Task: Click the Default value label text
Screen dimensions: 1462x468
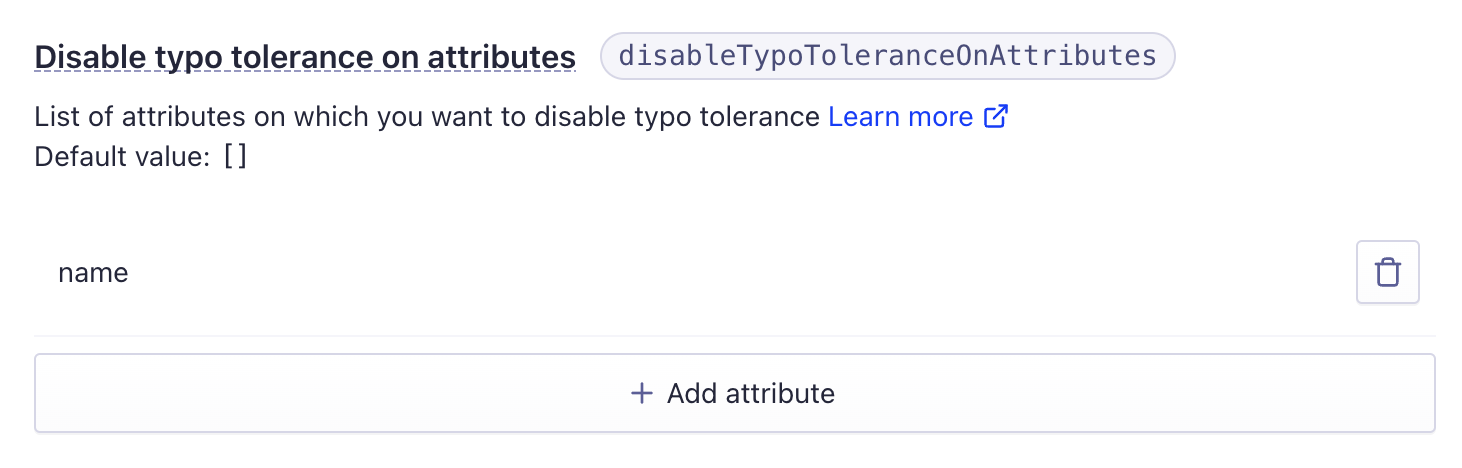Action: click(123, 157)
